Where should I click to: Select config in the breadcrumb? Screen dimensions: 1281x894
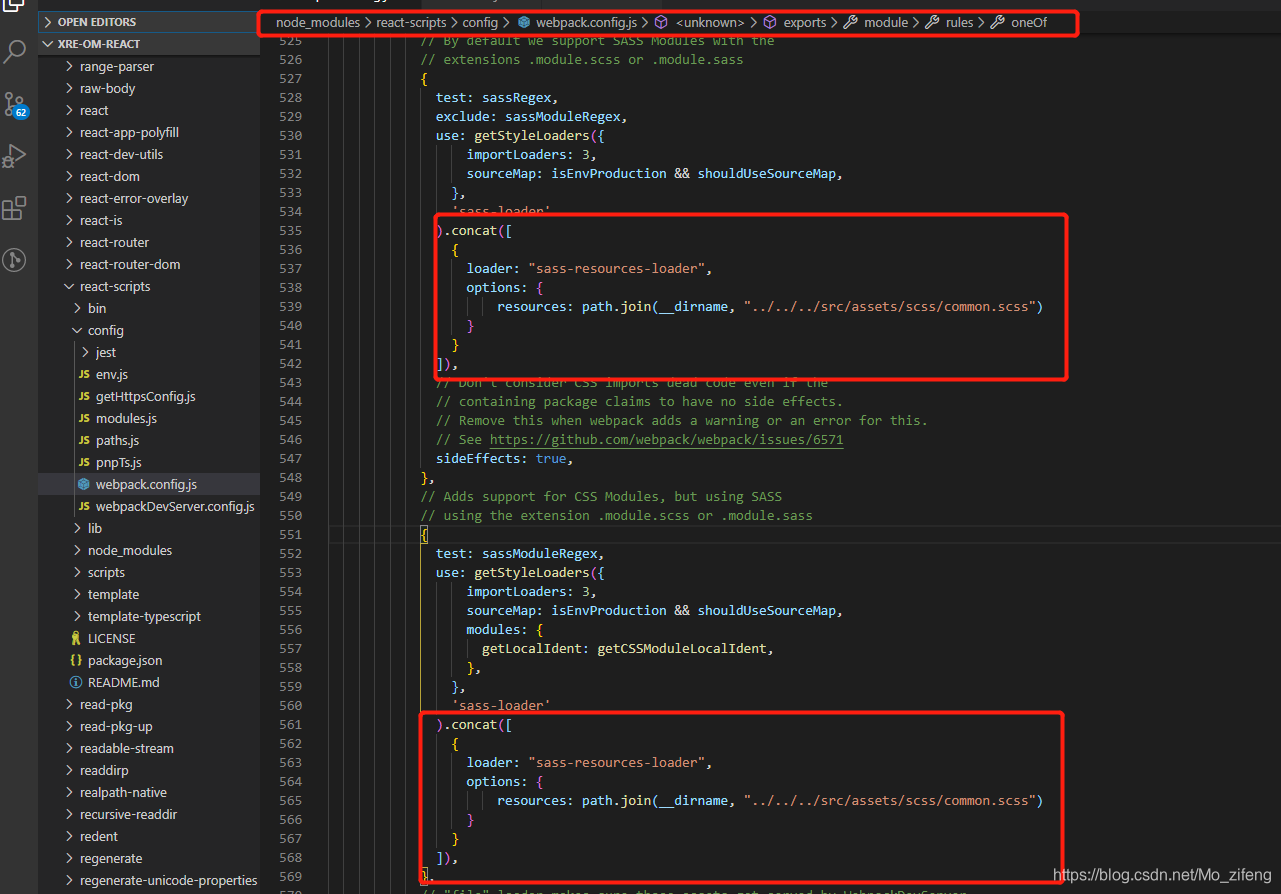click(480, 22)
